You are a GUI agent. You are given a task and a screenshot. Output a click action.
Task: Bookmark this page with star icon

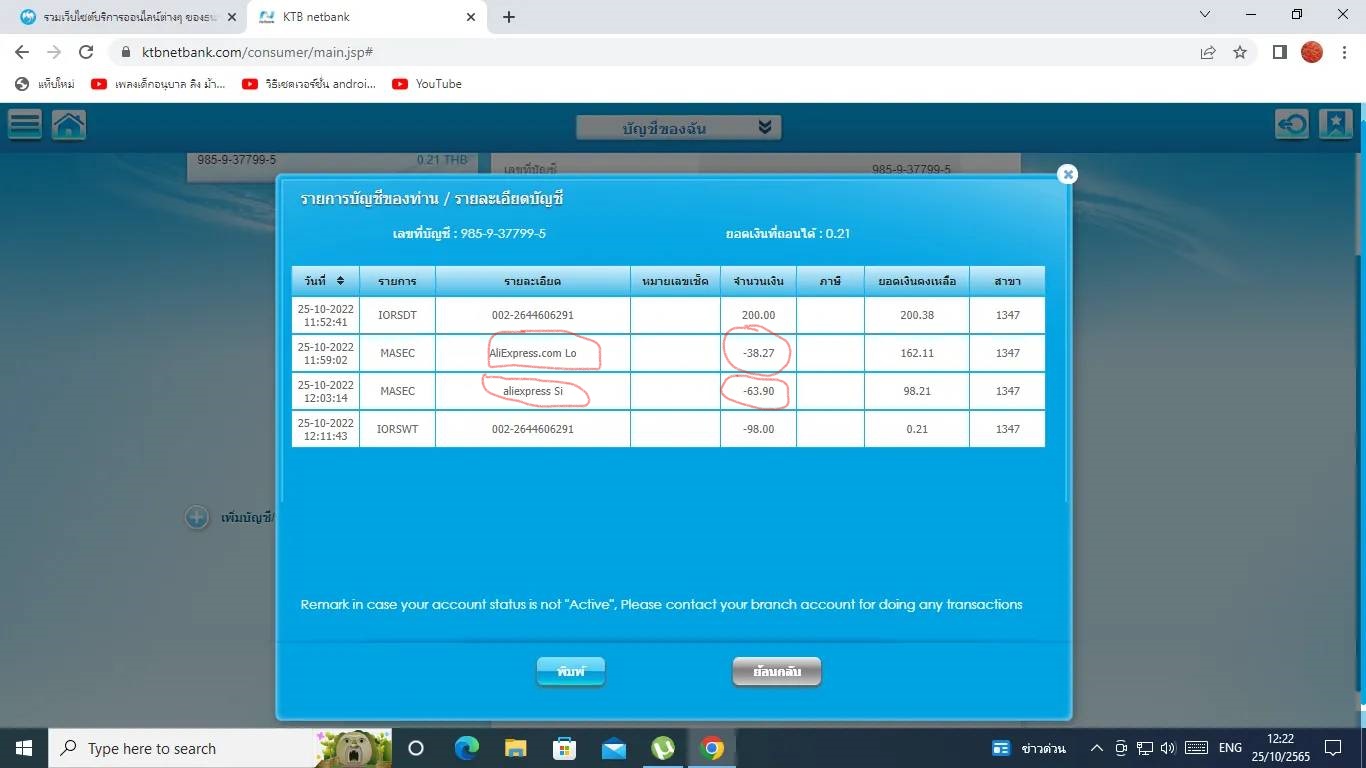coord(1240,52)
